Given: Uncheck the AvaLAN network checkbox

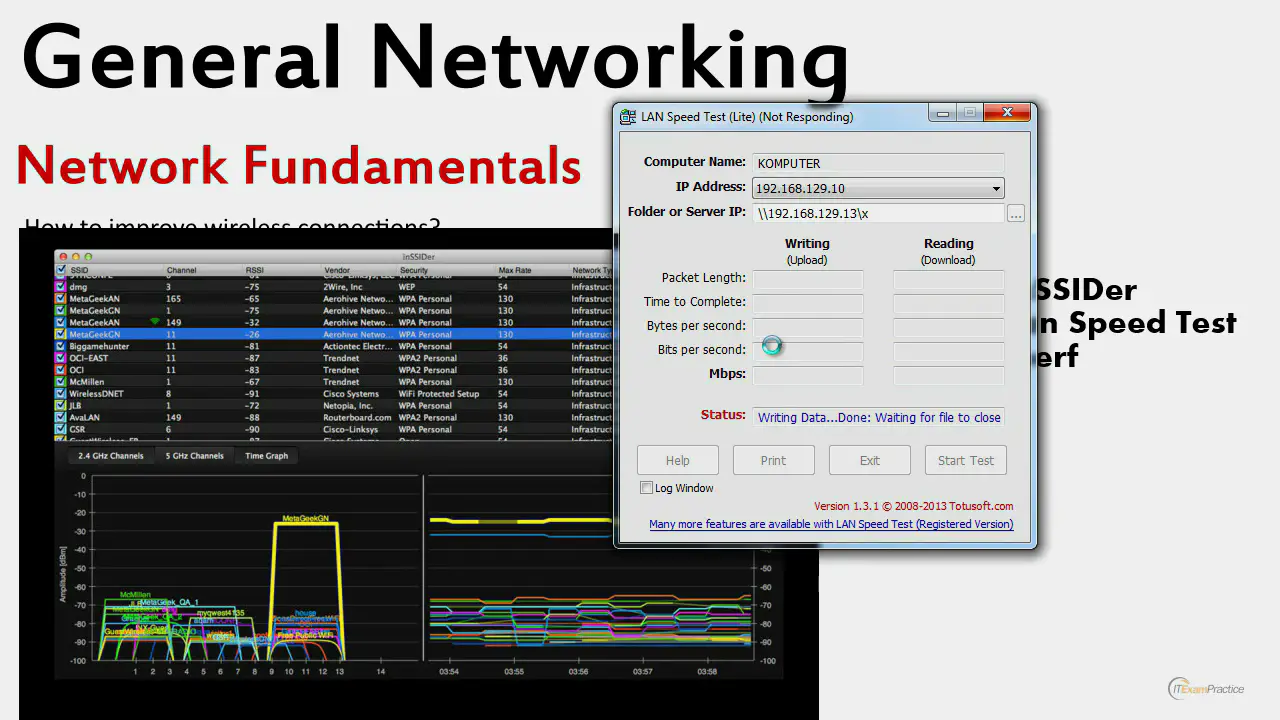Looking at the screenshot, I should point(62,418).
